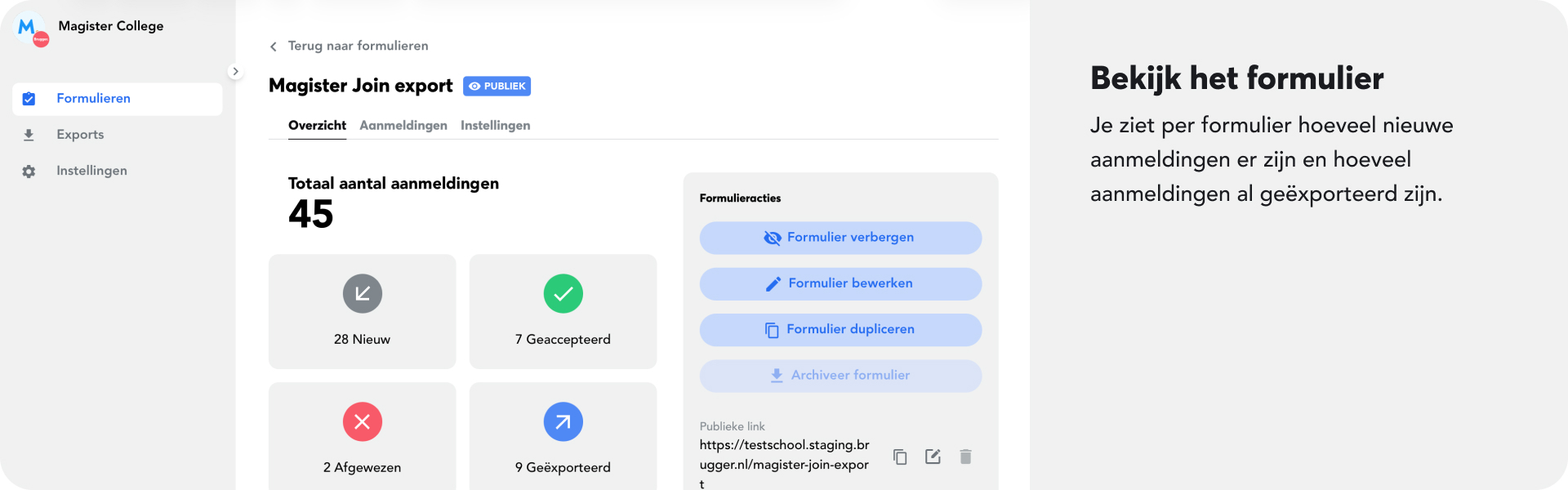This screenshot has width=1568, height=490.
Task: Click the red Afgewezen cross icon
Action: (x=363, y=421)
